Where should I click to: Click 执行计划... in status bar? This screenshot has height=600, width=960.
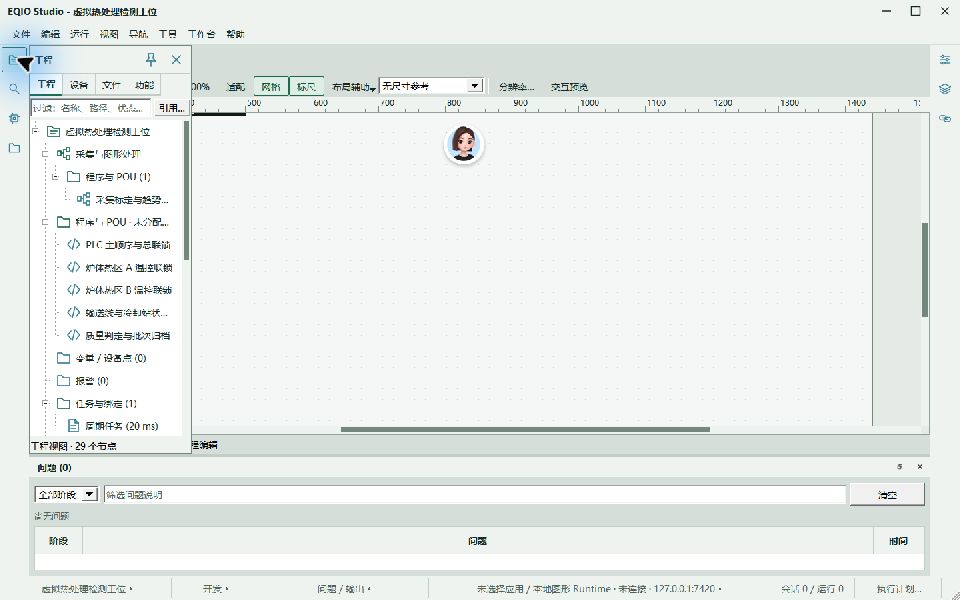(x=899, y=588)
